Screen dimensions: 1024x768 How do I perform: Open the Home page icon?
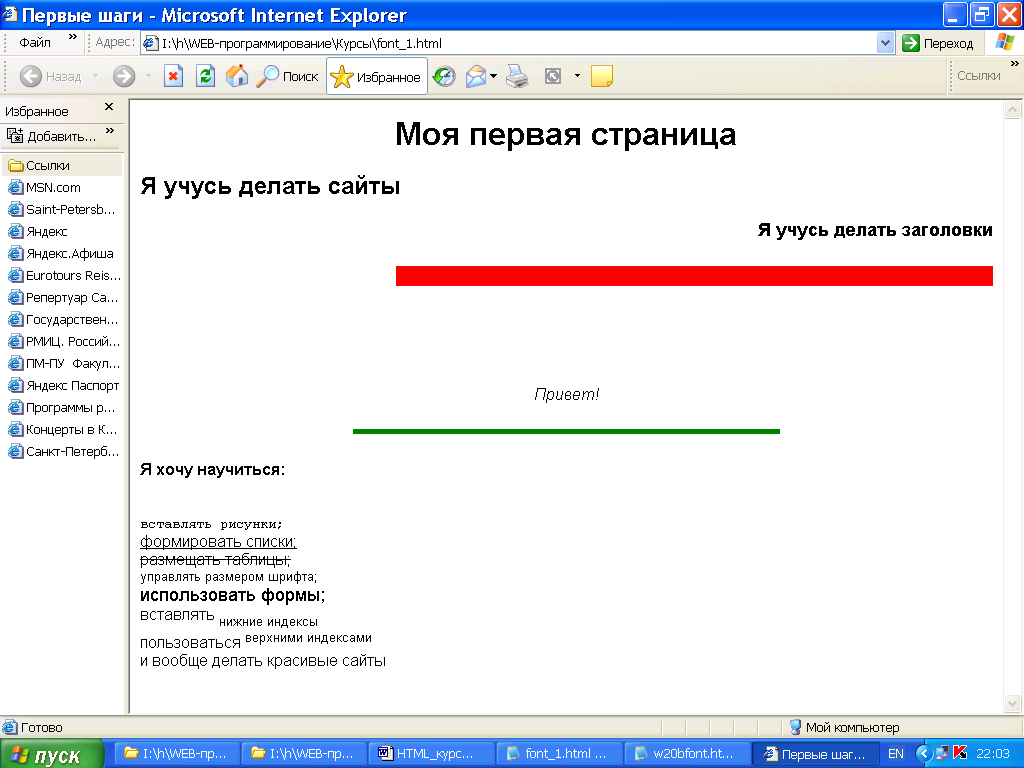click(237, 76)
